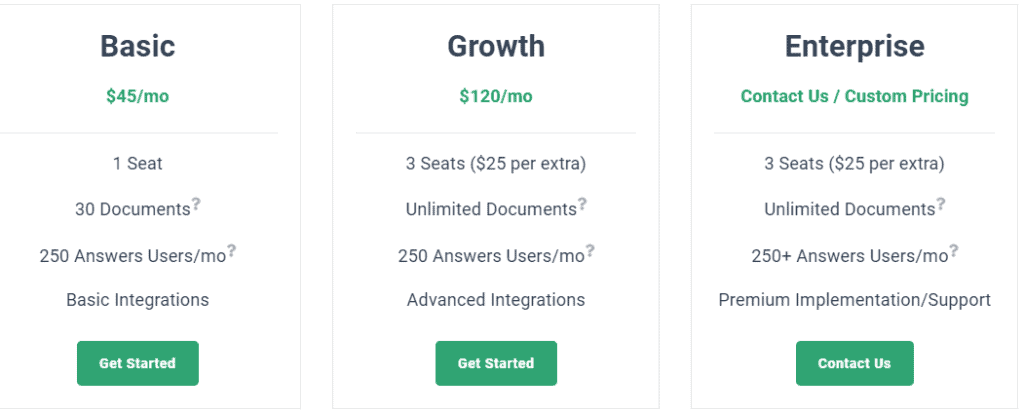The width and height of the screenshot is (1024, 413).
Task: Open help icon next to 250+ Answers Users/mo
Action: point(953,250)
